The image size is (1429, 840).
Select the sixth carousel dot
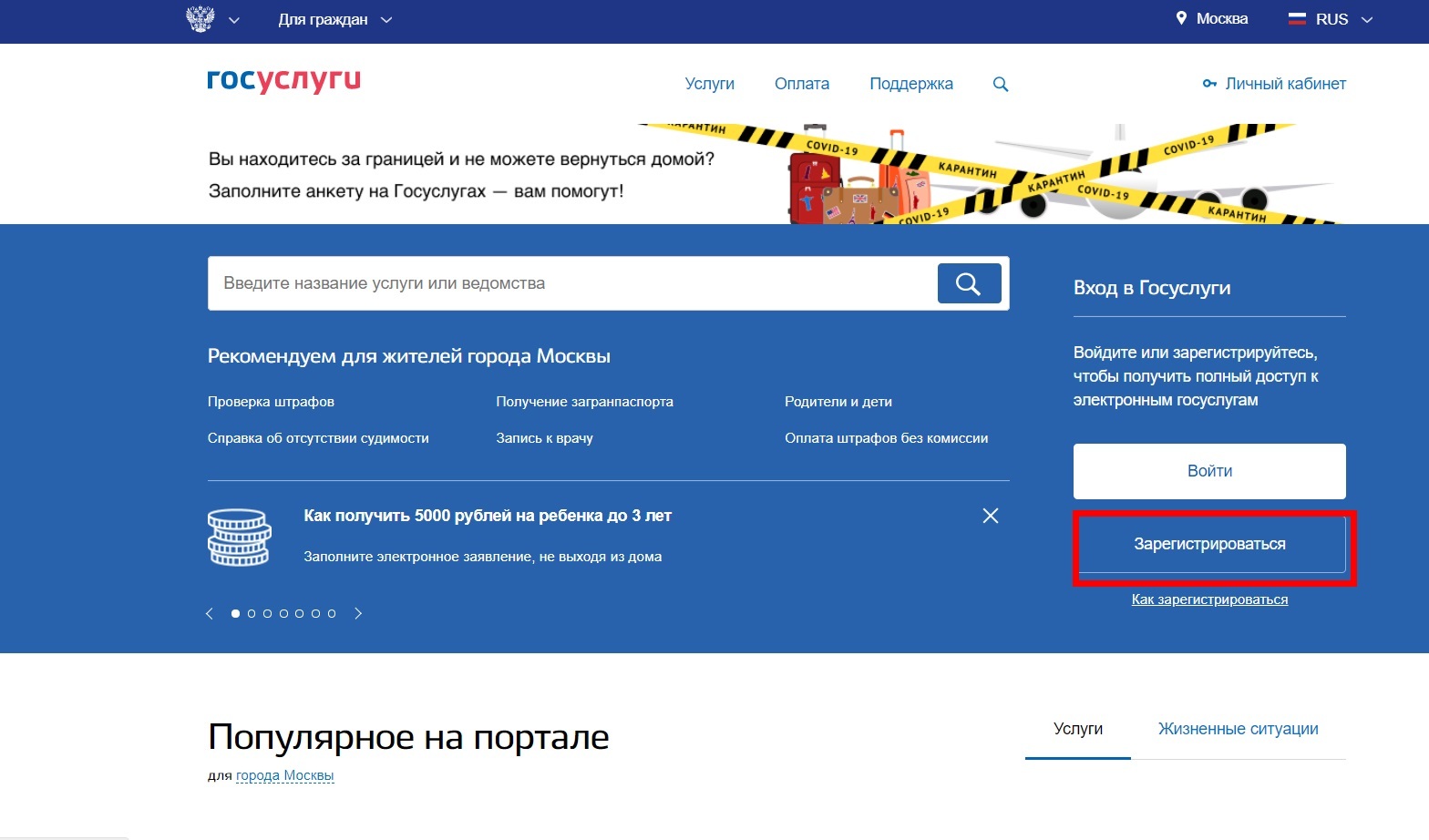coord(315,614)
